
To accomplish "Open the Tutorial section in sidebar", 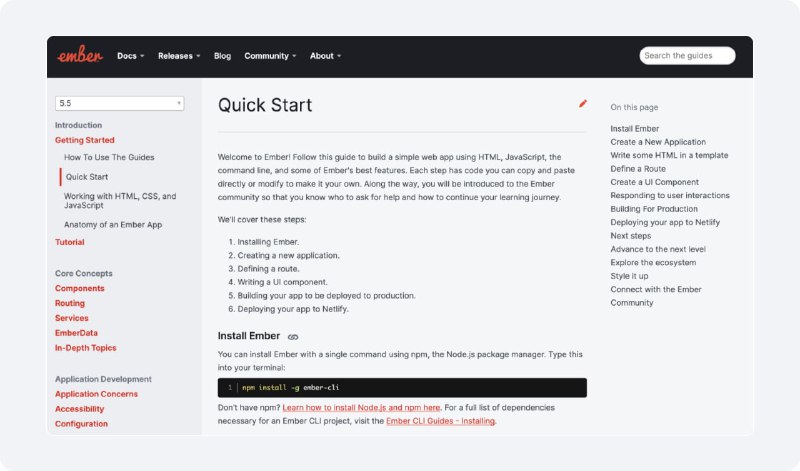I will 70,242.
